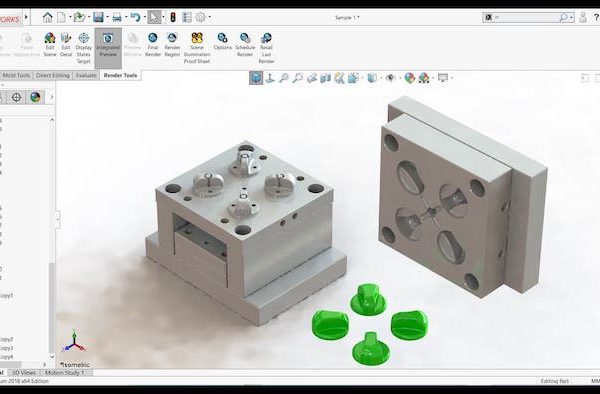Open File Properties list icon
Viewport: 600px width, 394px height.
(x=187, y=18)
